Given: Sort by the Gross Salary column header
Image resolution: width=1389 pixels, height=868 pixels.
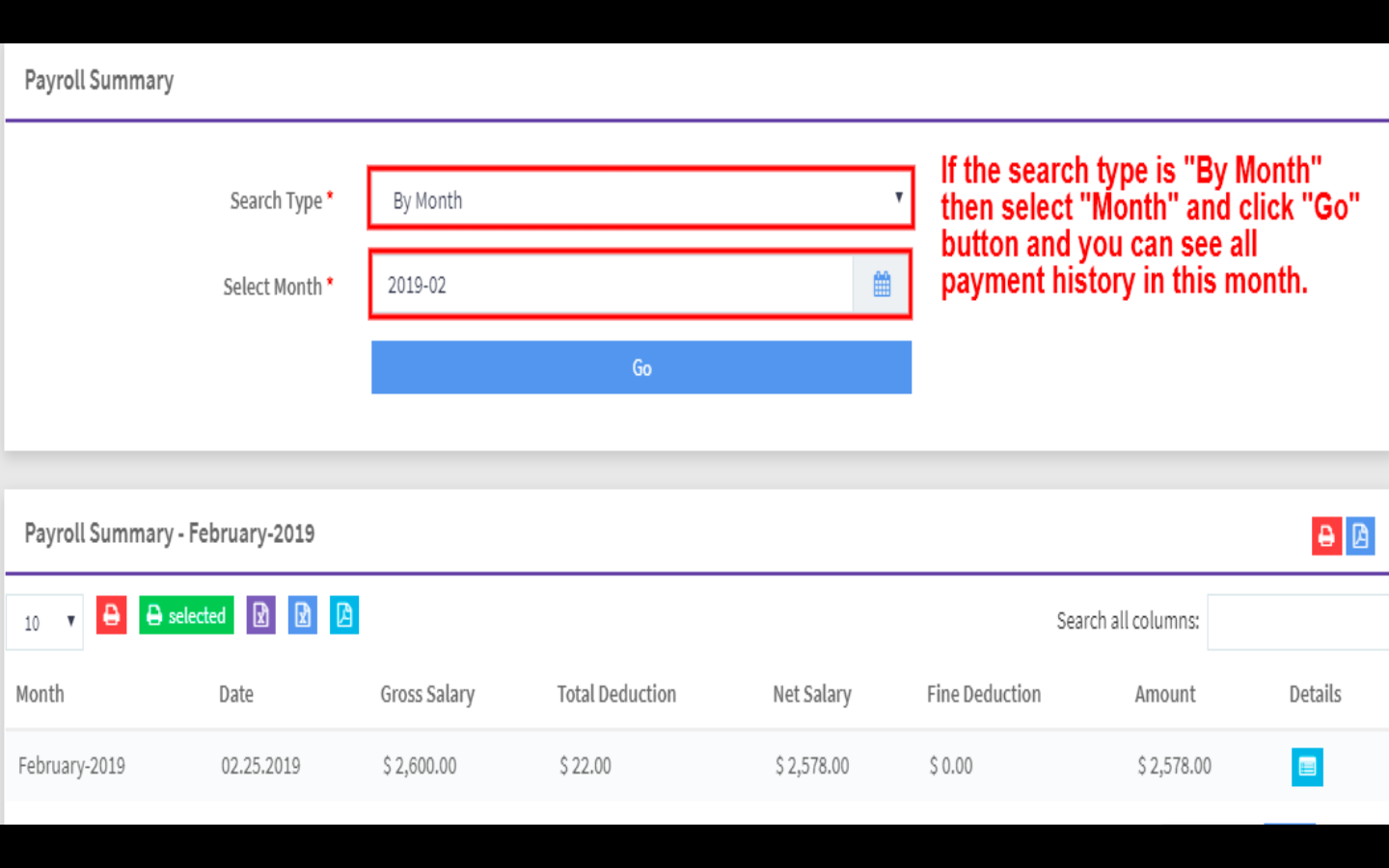Looking at the screenshot, I should [x=427, y=694].
